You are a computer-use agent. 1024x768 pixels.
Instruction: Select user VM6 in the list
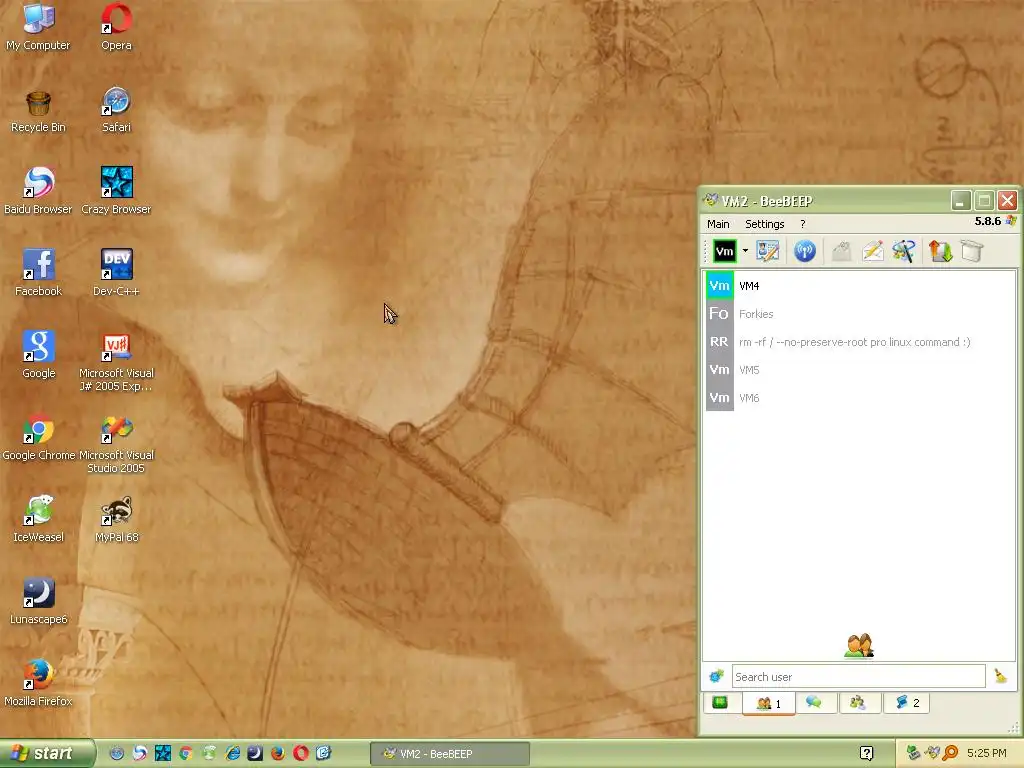859,398
